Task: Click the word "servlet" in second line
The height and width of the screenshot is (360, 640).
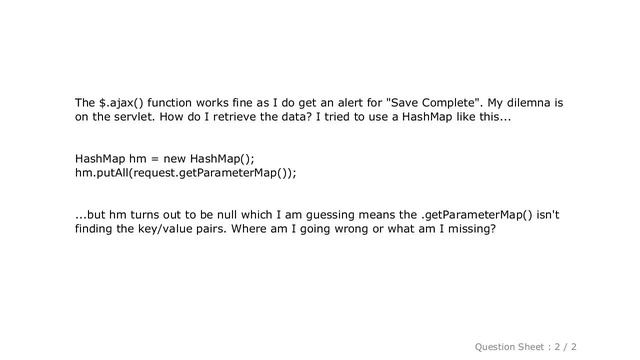Action: [135, 117]
